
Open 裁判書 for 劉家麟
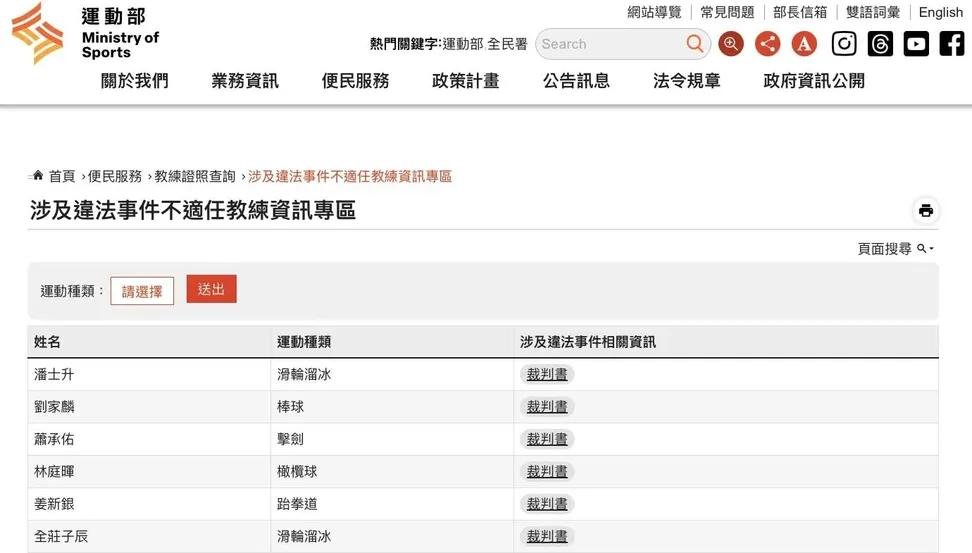[547, 407]
